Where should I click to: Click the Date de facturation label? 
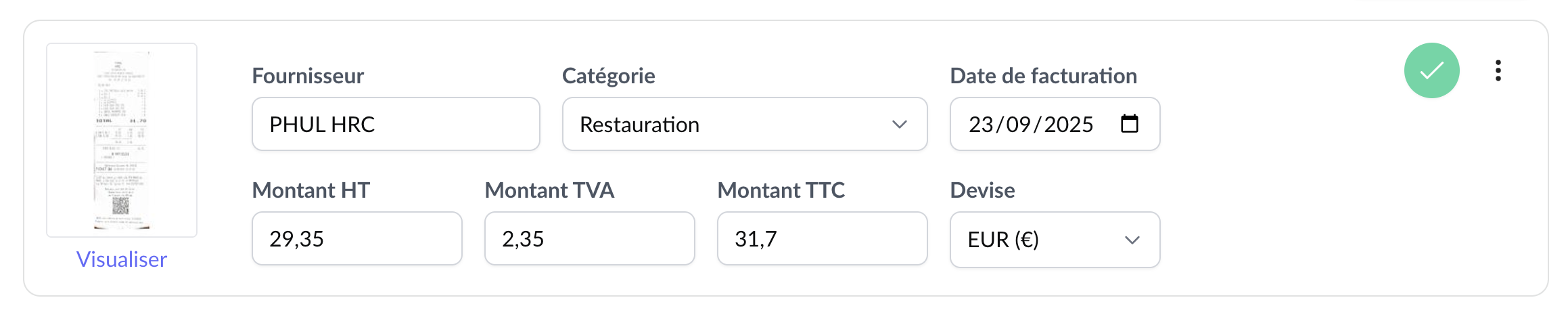[1043, 76]
